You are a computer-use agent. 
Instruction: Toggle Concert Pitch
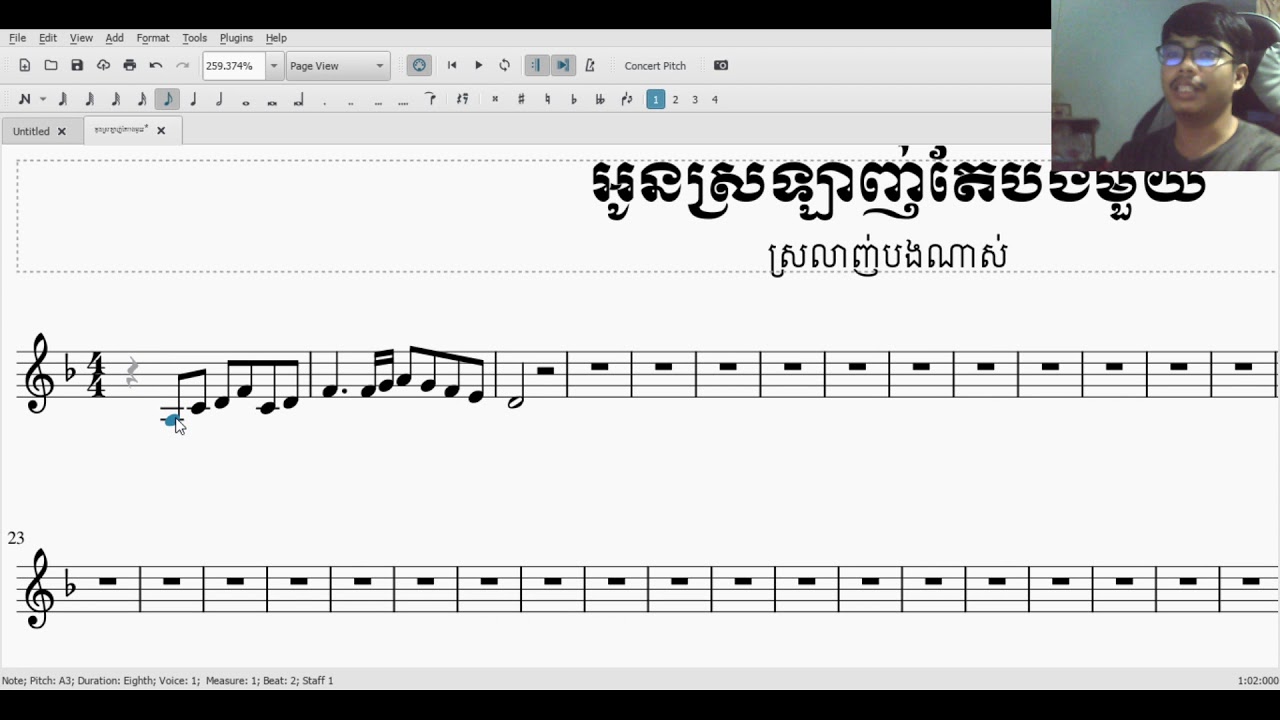655,66
